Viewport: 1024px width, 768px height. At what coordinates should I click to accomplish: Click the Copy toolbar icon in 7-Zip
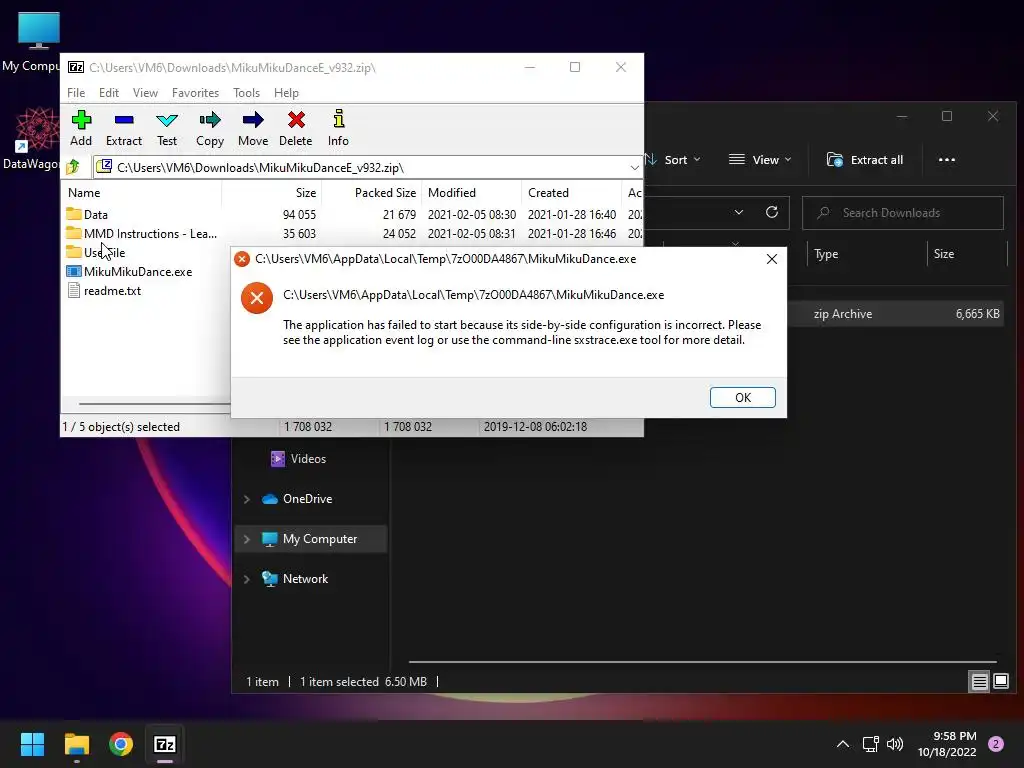pyautogui.click(x=210, y=128)
